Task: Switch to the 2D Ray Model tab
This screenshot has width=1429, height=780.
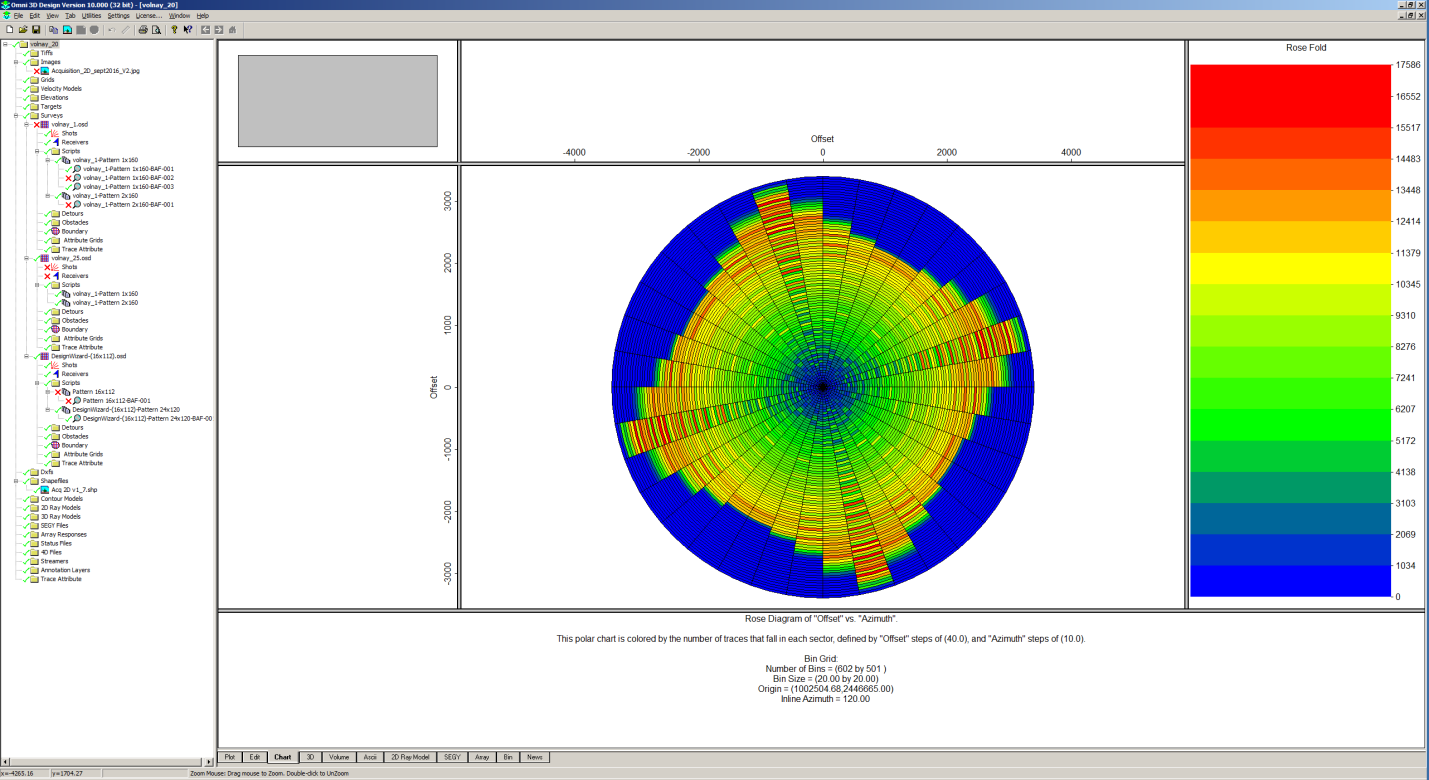Action: [x=410, y=758]
